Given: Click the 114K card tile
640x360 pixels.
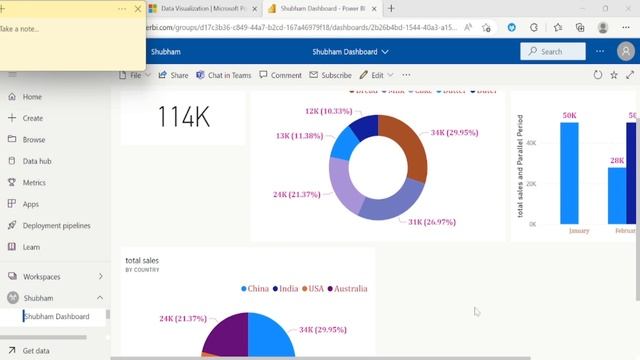Looking at the screenshot, I should tap(183, 118).
